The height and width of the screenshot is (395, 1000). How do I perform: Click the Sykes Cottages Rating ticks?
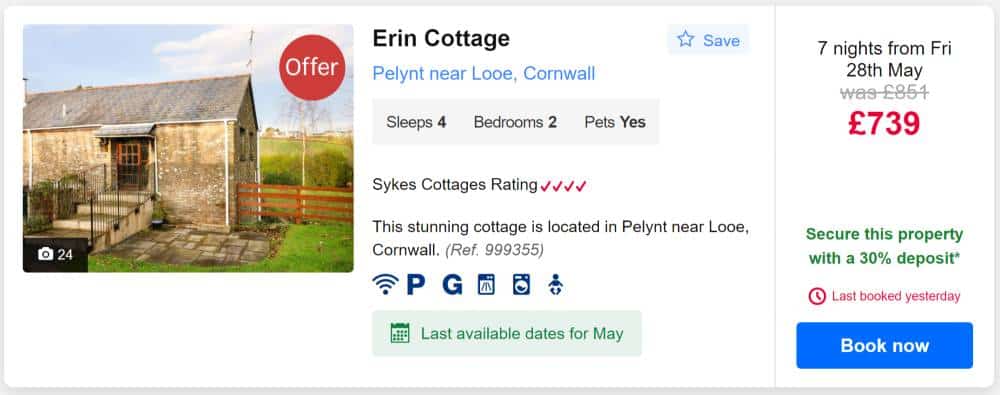(563, 186)
